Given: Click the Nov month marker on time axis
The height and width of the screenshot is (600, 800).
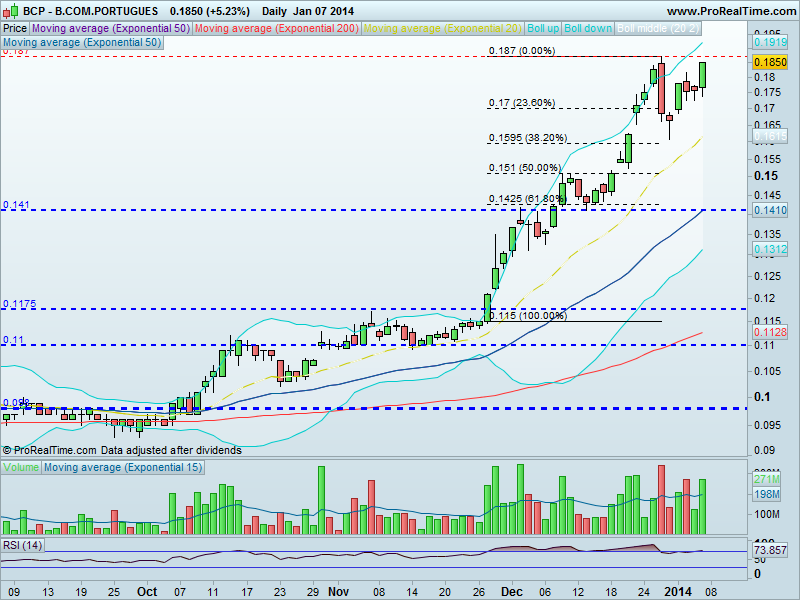Looking at the screenshot, I should pos(338,592).
